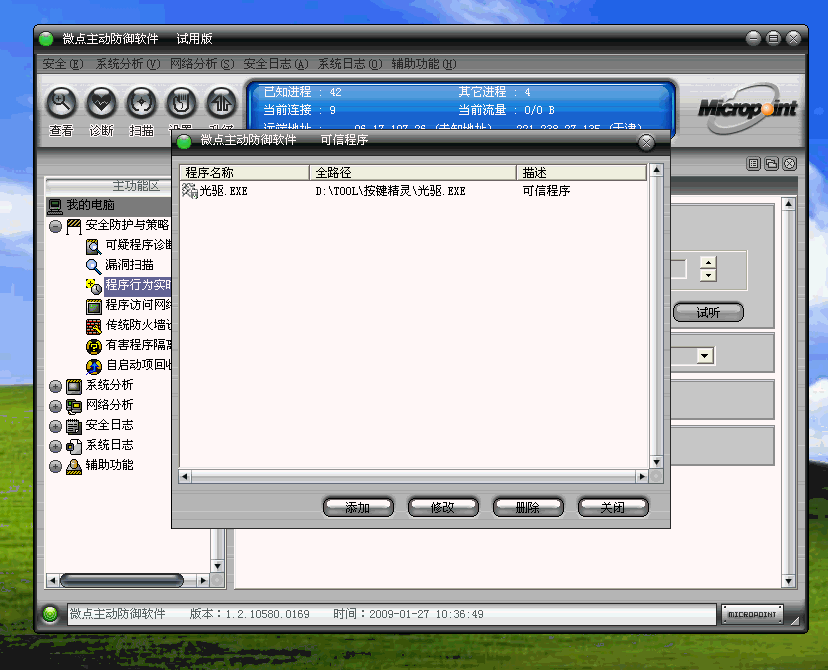Click the 自启动项回收 icon
The image size is (828, 670).
pyautogui.click(x=93, y=366)
